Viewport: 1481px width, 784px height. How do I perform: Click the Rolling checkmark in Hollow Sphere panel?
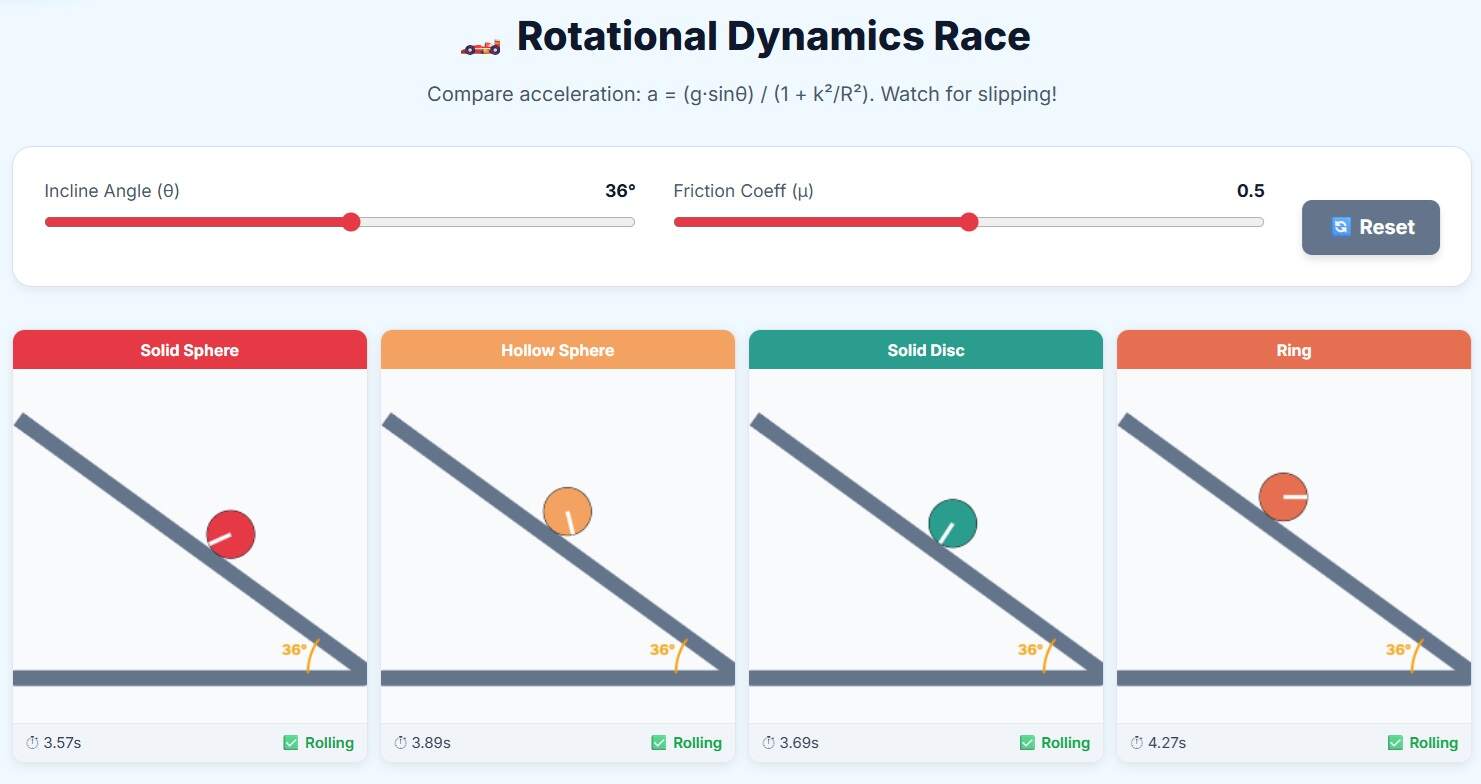[659, 743]
